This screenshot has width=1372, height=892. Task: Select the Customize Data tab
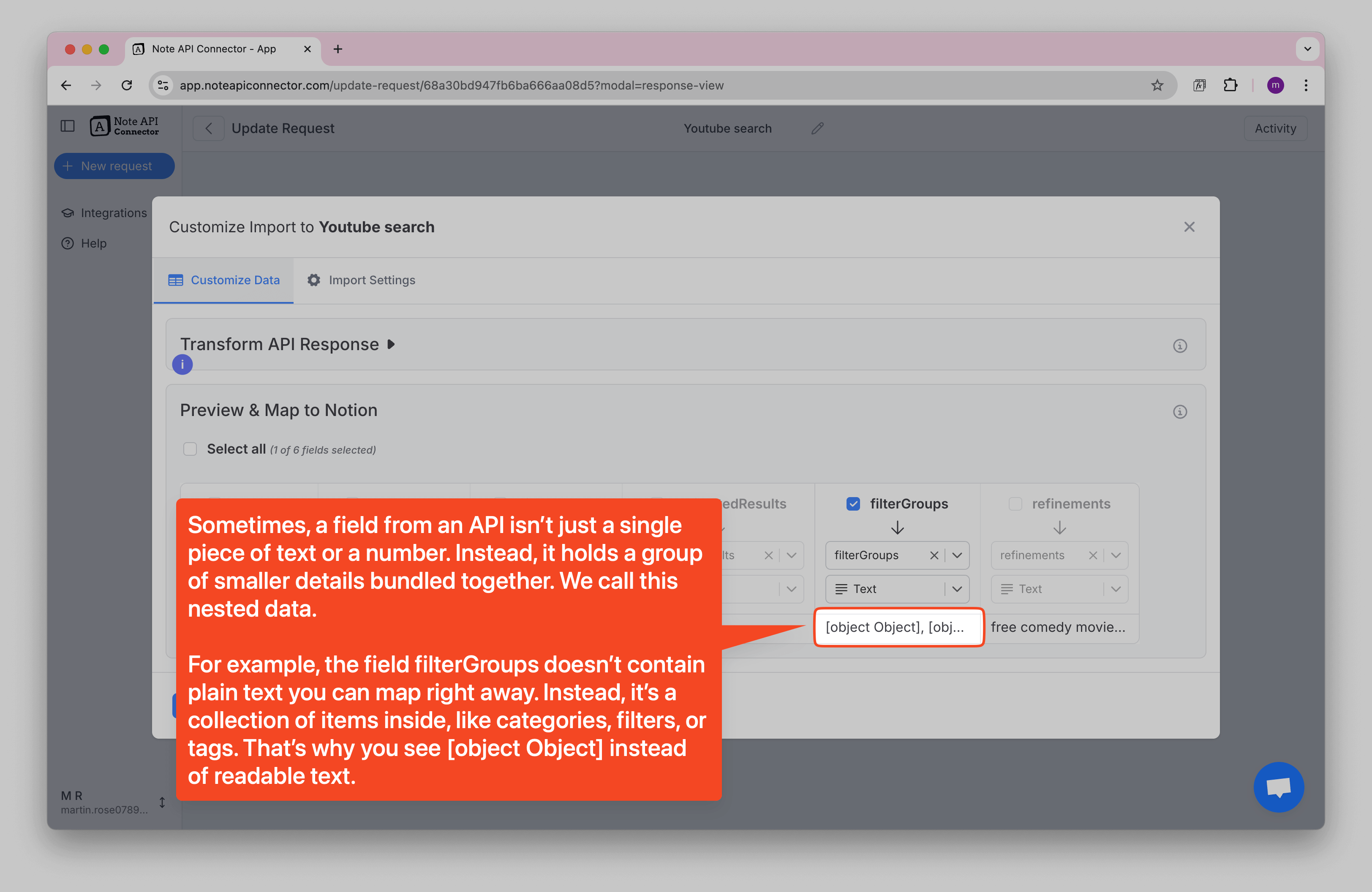point(234,280)
